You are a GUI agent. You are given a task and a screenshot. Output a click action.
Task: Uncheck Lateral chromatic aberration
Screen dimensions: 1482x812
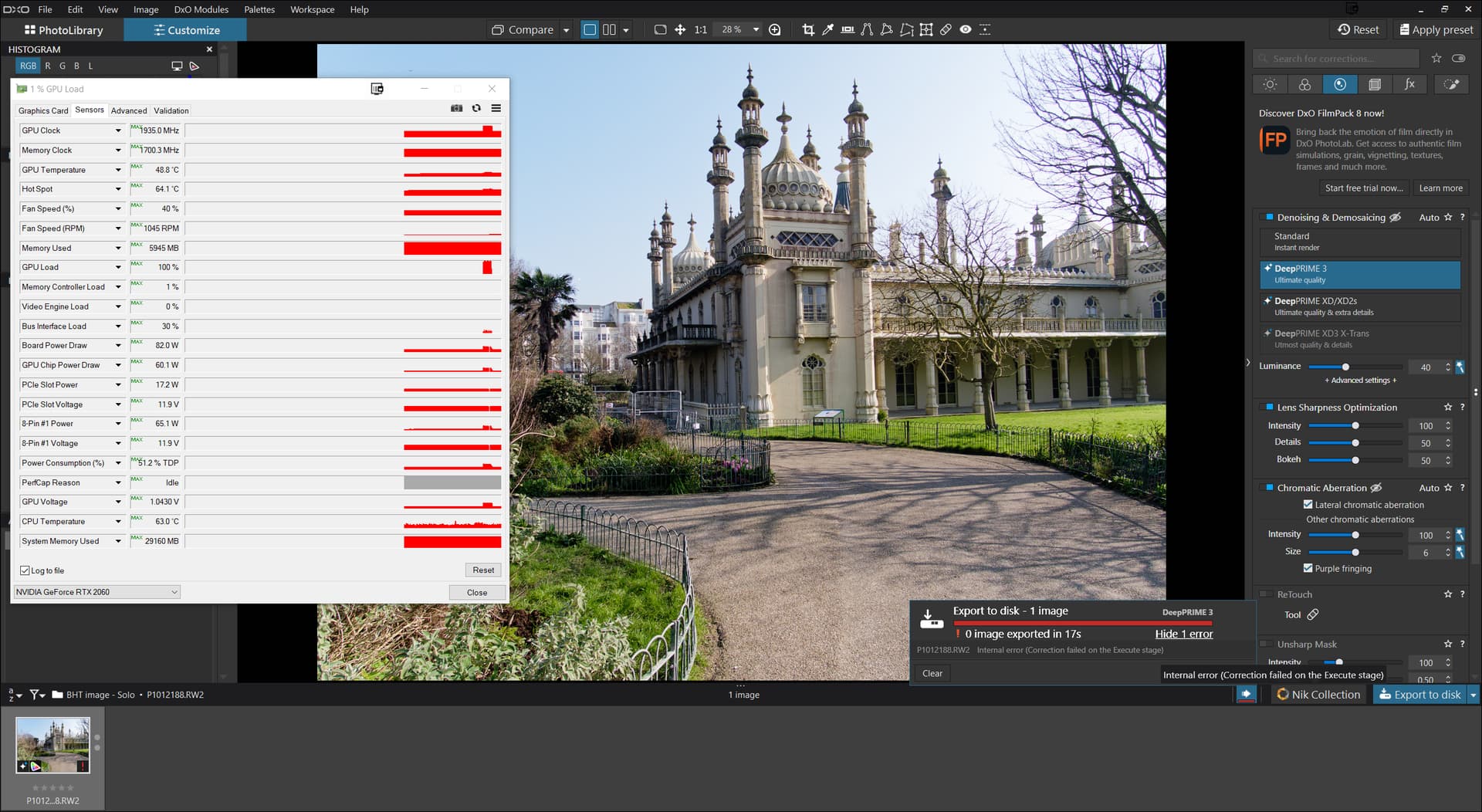1308,505
